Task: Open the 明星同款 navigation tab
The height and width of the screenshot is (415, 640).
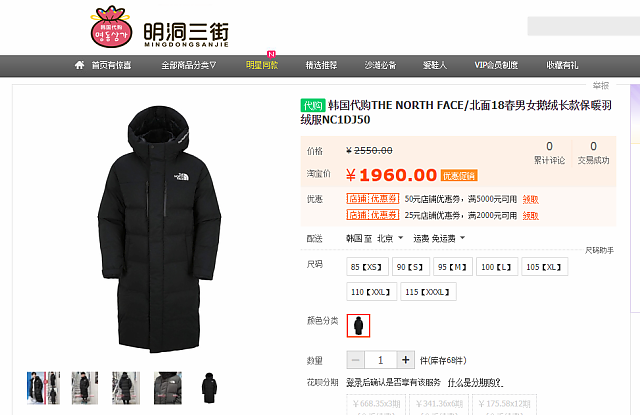Action: (x=262, y=65)
